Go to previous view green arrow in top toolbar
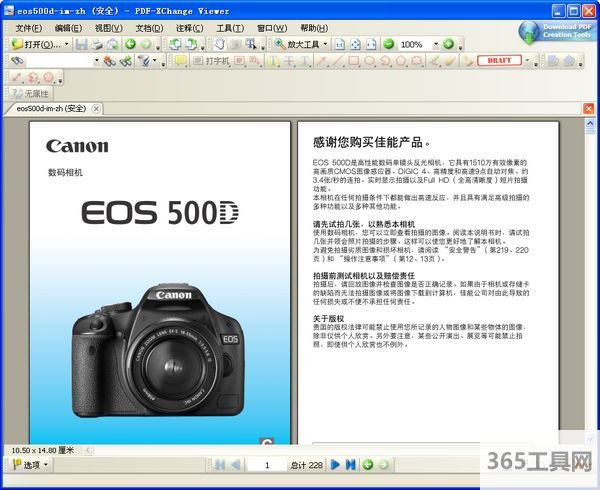Image resolution: width=600 pixels, height=490 pixels. point(130,44)
